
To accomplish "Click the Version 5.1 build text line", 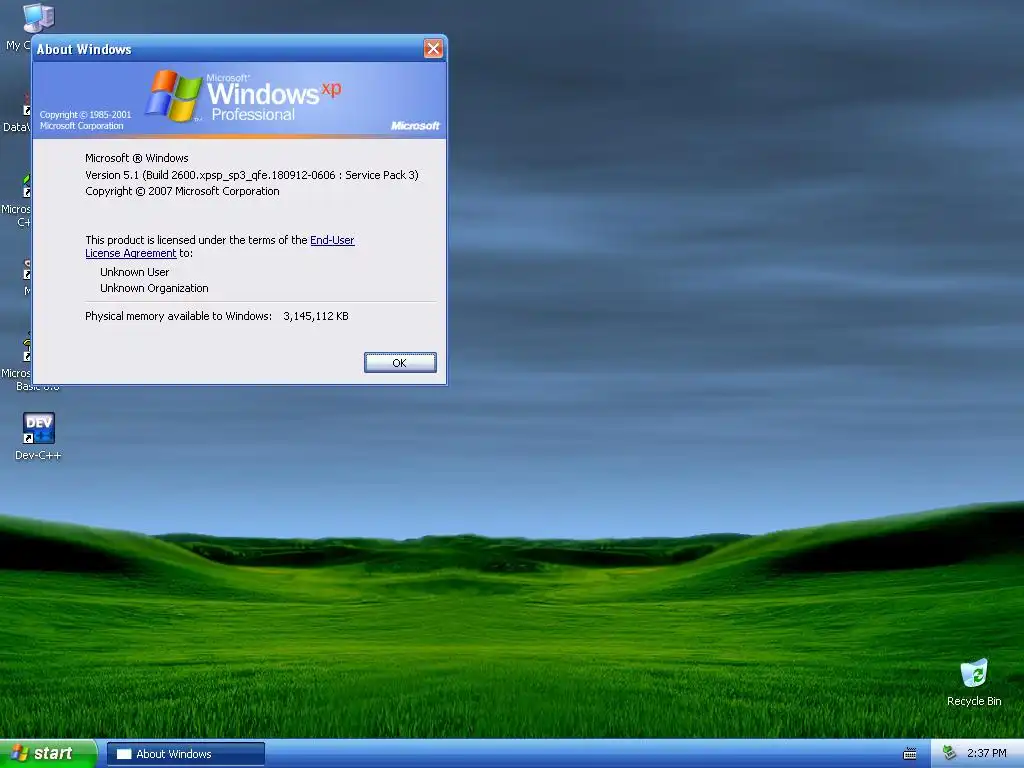I will [x=252, y=175].
